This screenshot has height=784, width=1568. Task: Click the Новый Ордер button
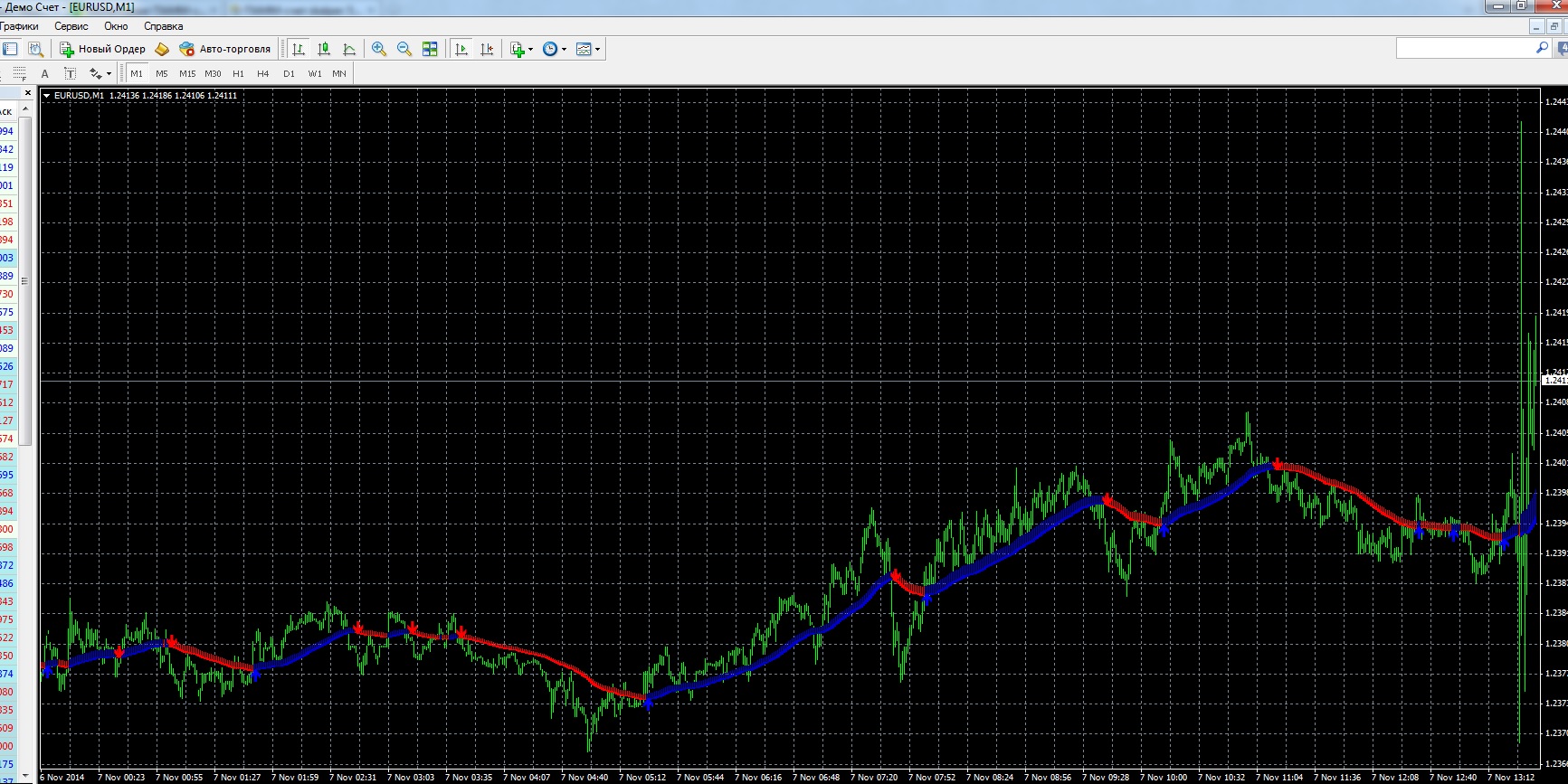(x=102, y=49)
